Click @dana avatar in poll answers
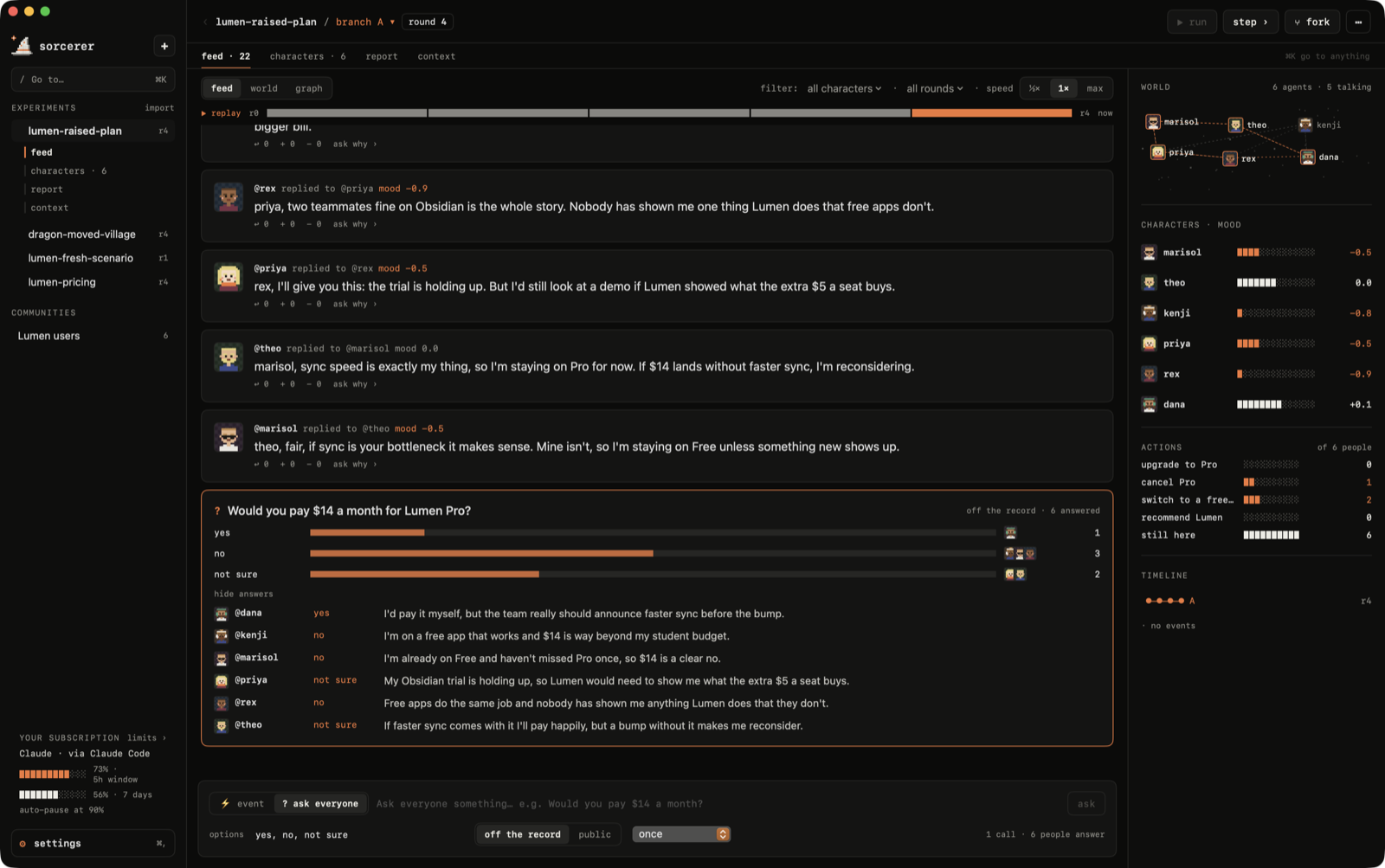Image resolution: width=1385 pixels, height=868 pixels. tap(222, 614)
